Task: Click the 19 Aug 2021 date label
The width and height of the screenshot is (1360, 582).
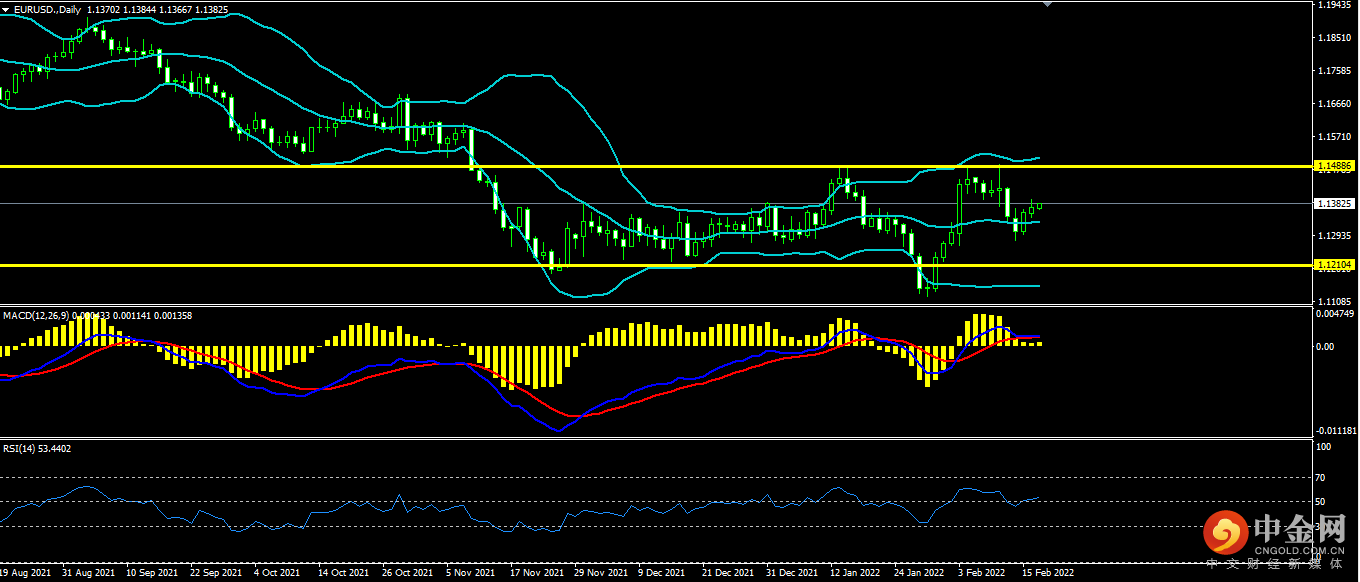Action: coord(26,574)
